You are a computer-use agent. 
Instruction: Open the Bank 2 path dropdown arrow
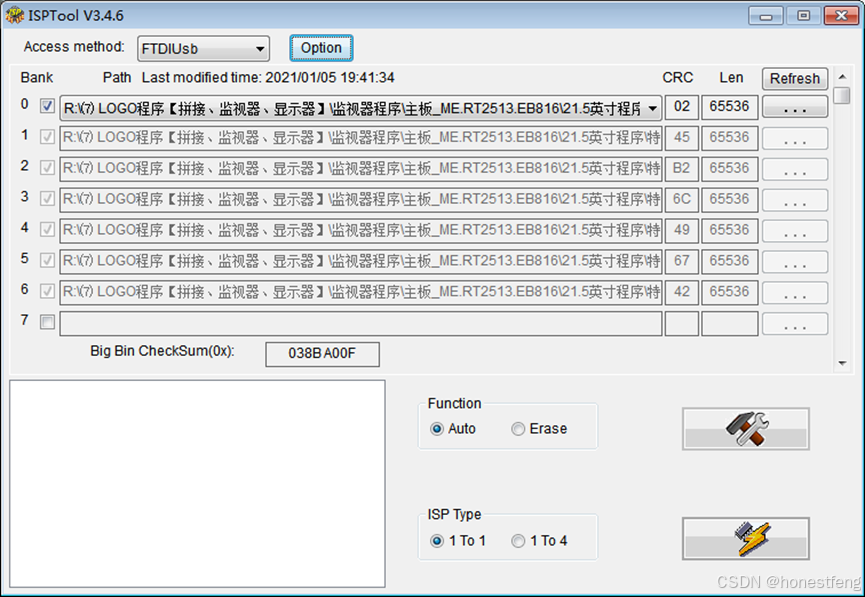[x=652, y=168]
